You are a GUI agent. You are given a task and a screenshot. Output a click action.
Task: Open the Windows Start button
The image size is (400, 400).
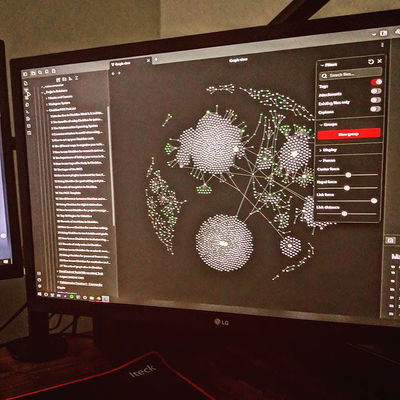40,294
